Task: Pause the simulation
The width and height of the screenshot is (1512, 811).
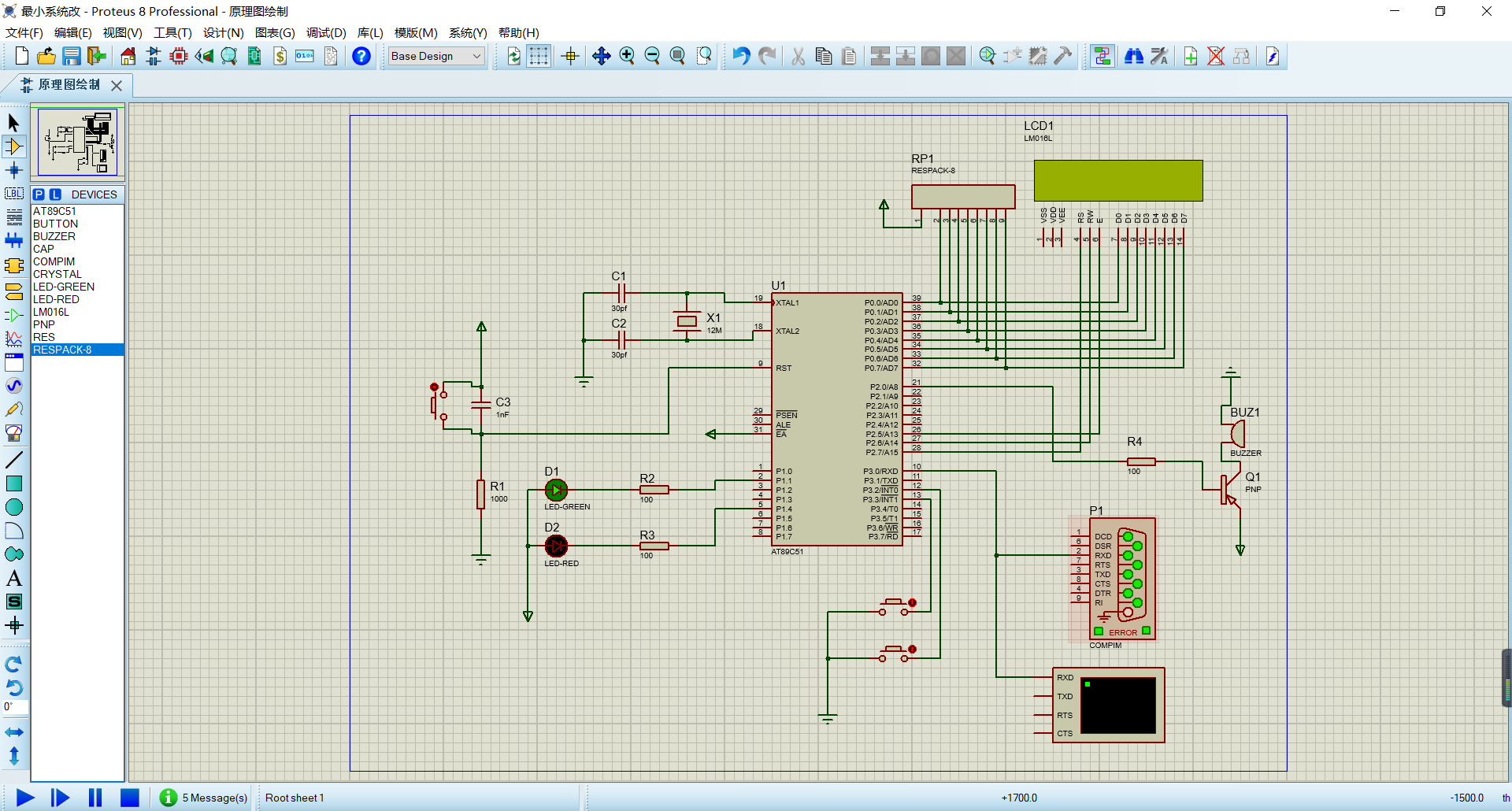Action: click(x=94, y=798)
